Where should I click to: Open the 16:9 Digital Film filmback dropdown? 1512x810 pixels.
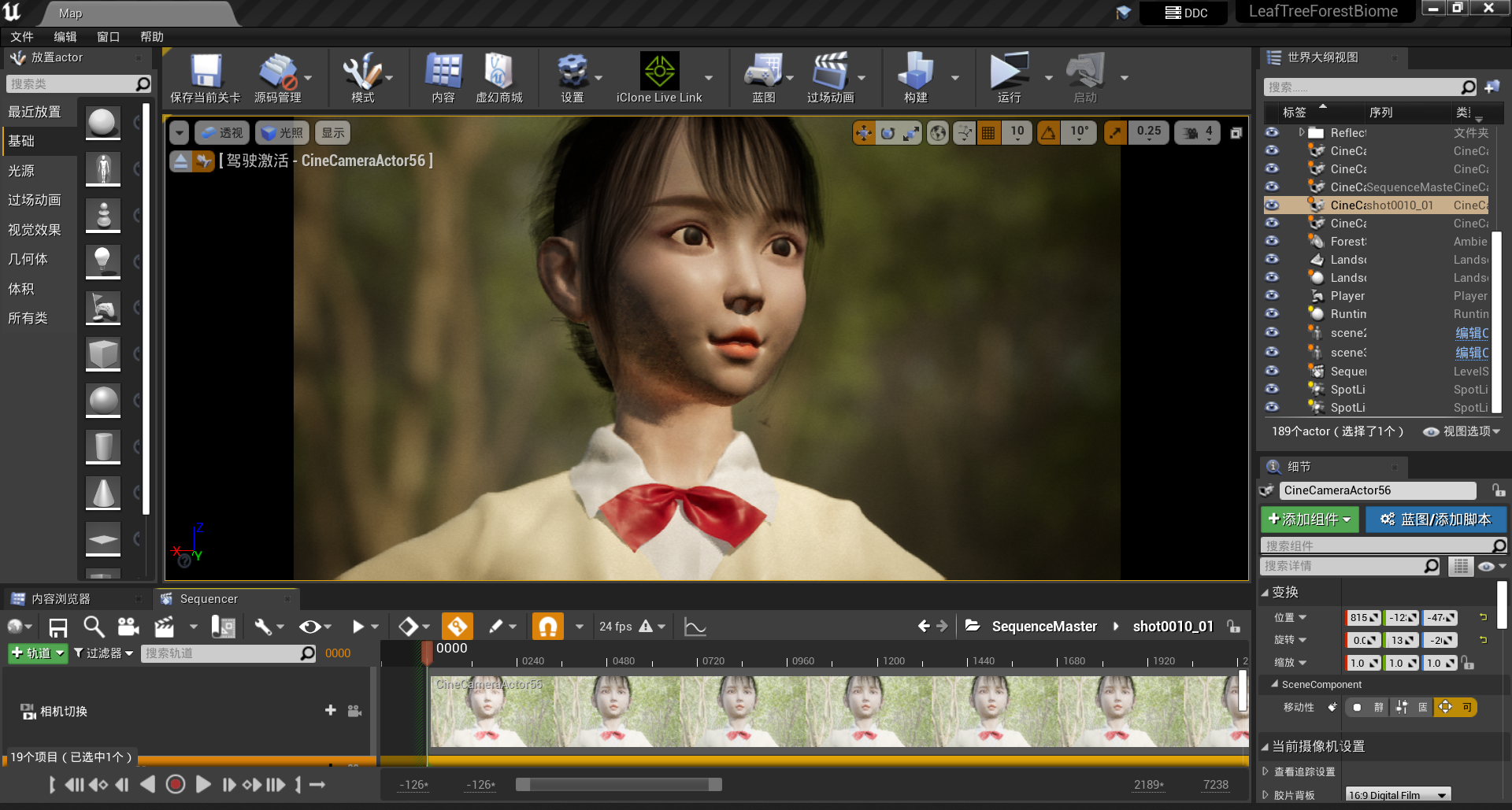[x=1398, y=794]
